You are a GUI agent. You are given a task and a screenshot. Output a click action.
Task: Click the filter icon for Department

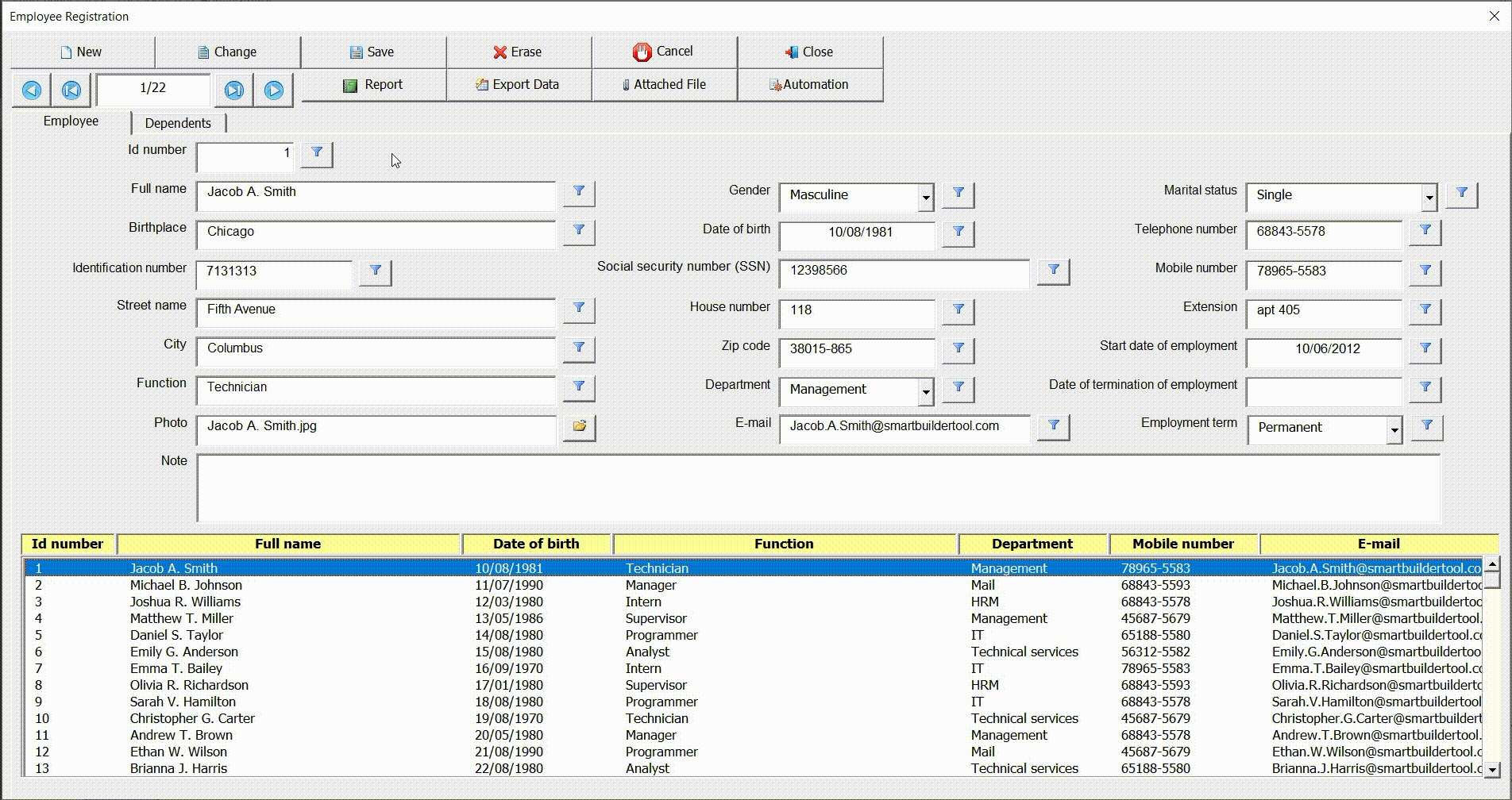pos(958,390)
